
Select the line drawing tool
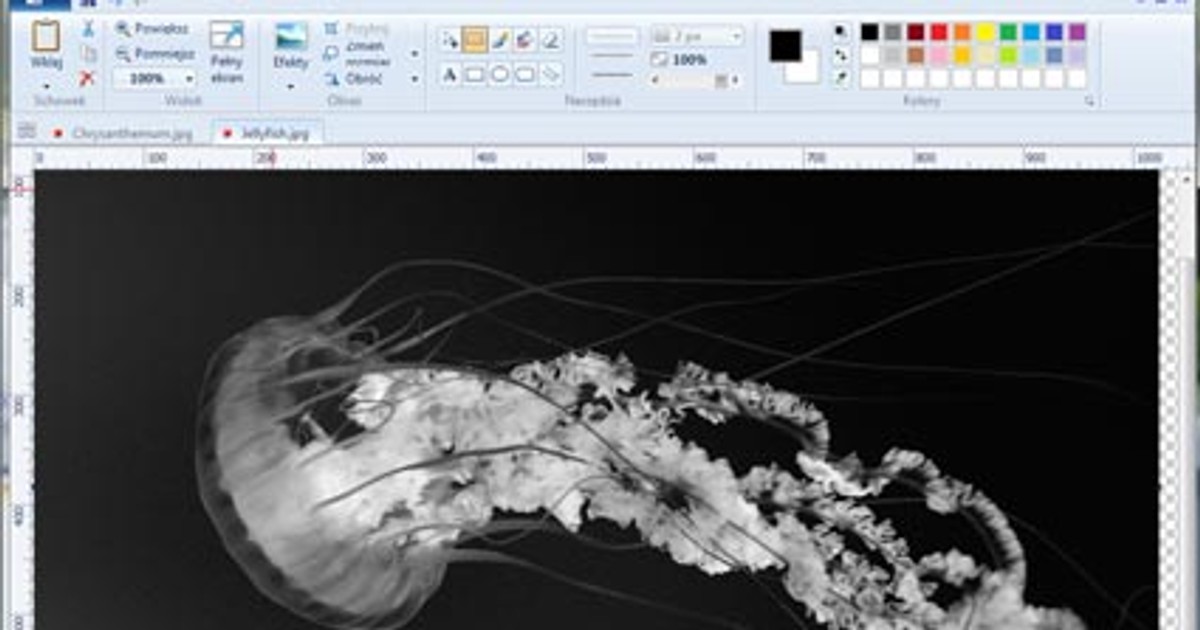click(551, 74)
